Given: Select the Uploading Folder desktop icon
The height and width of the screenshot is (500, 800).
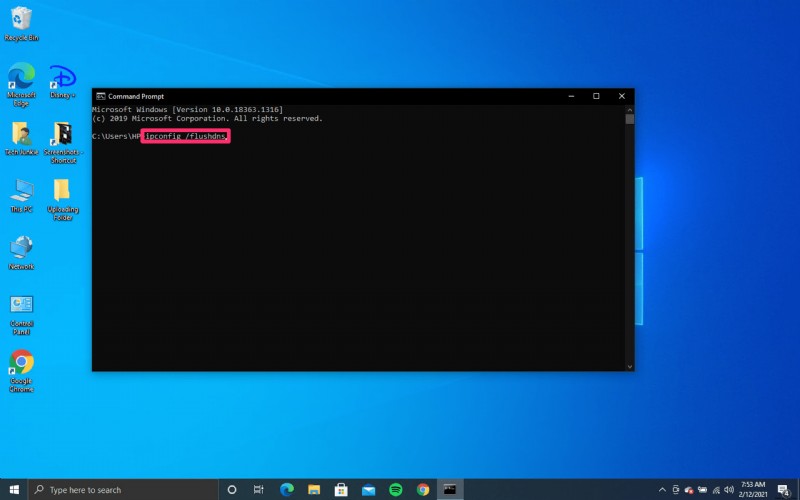Looking at the screenshot, I should (x=63, y=199).
